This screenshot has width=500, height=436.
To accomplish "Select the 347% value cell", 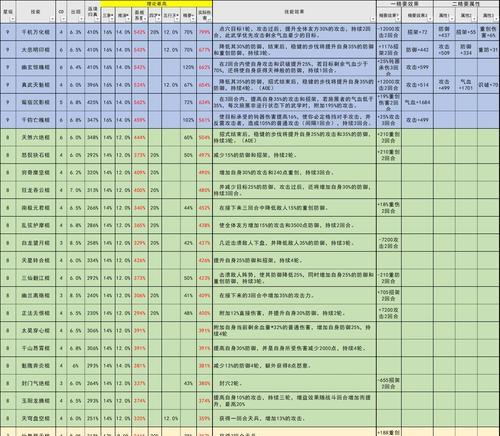I will tap(93, 120).
